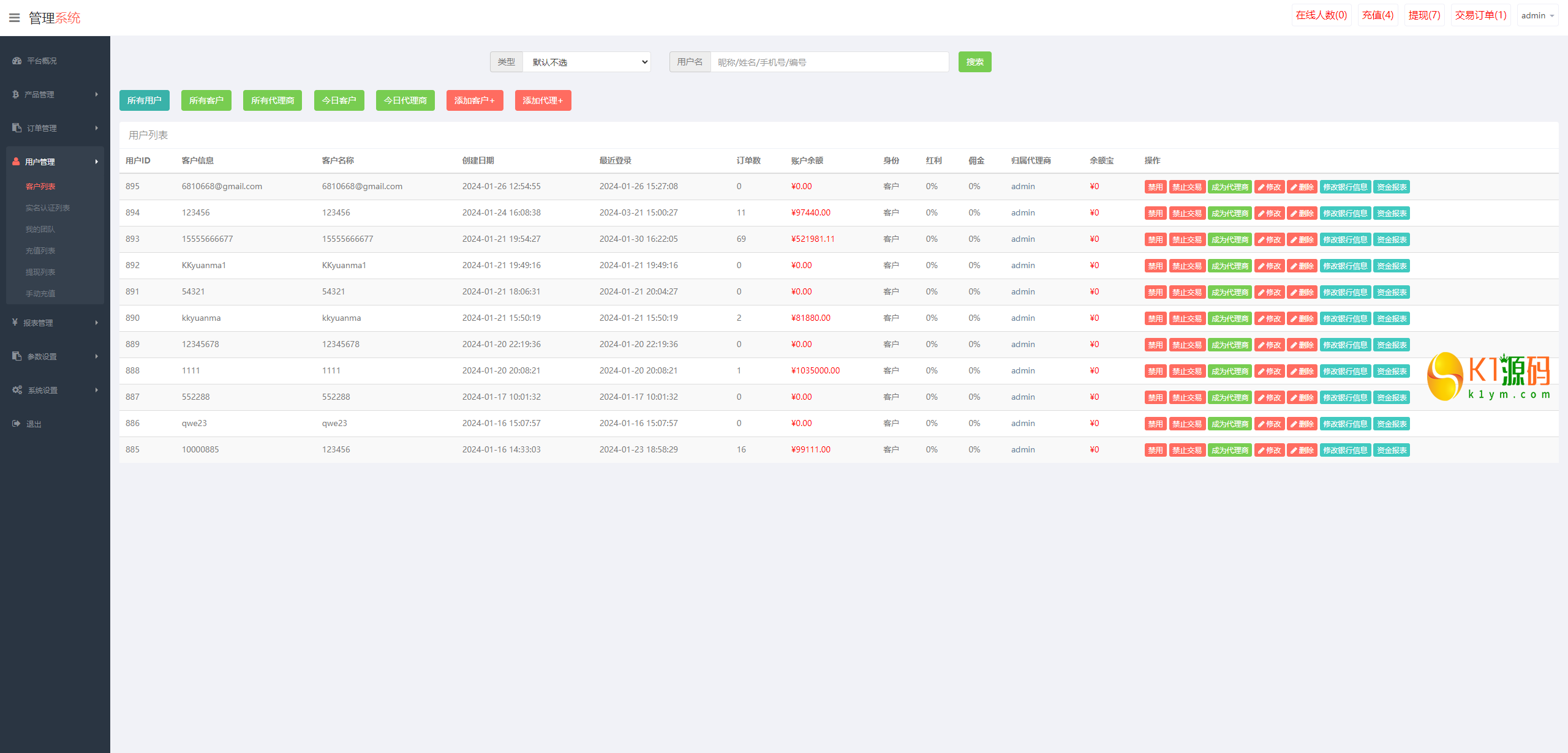Viewport: 1568px width, 753px height.
Task: Click the 参数设置 sidebar icon
Action: coord(17,356)
